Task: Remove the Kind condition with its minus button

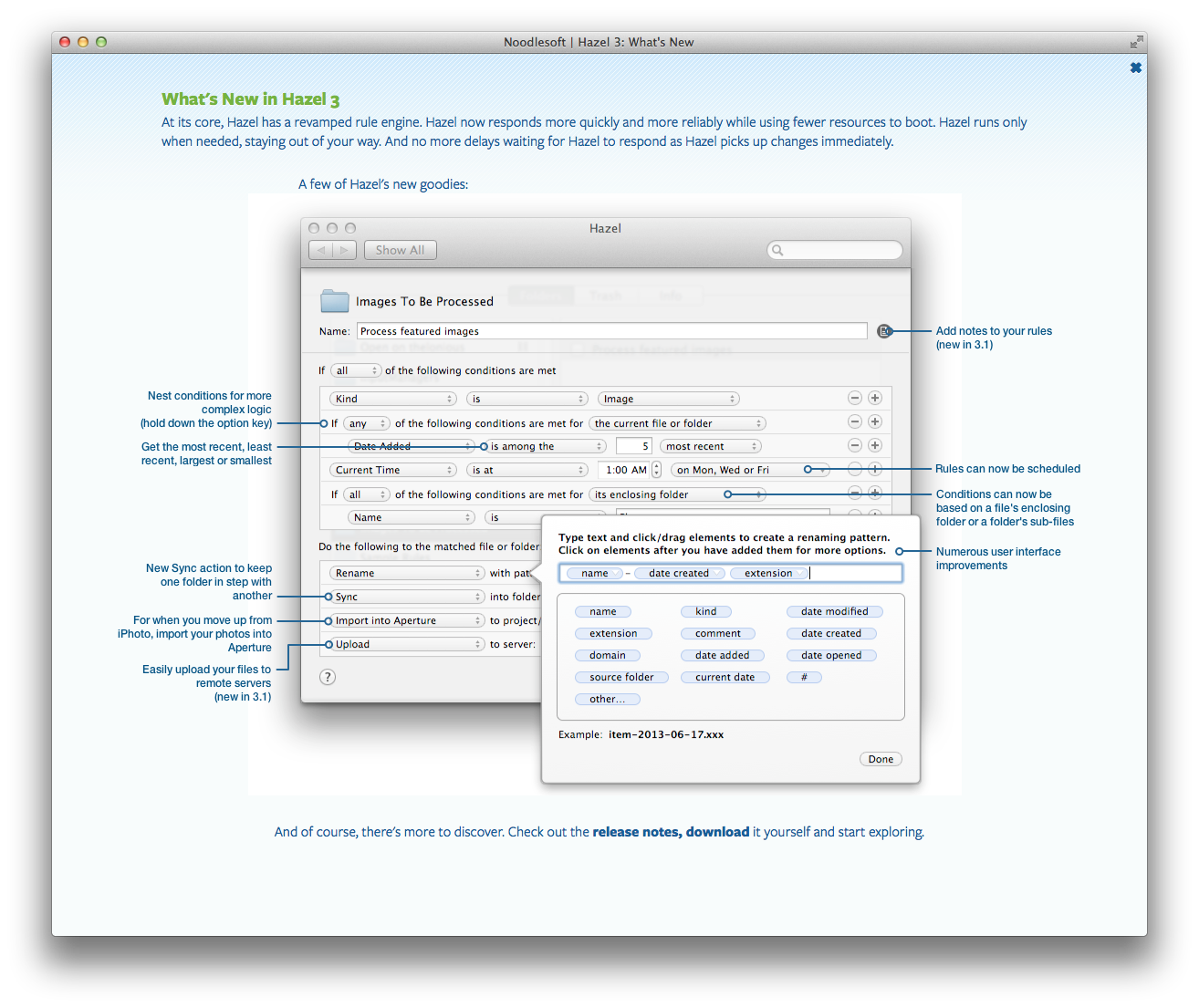Action: tap(855, 398)
